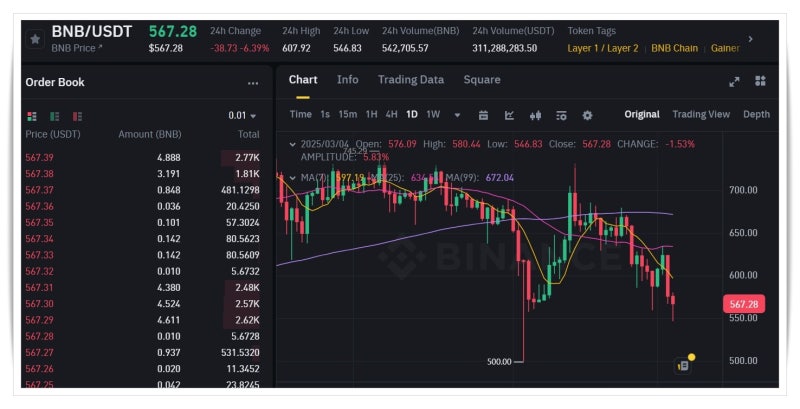Viewport: 800px width, 409px height.
Task: Open the 0.01 price precision dropdown
Action: 241,116
